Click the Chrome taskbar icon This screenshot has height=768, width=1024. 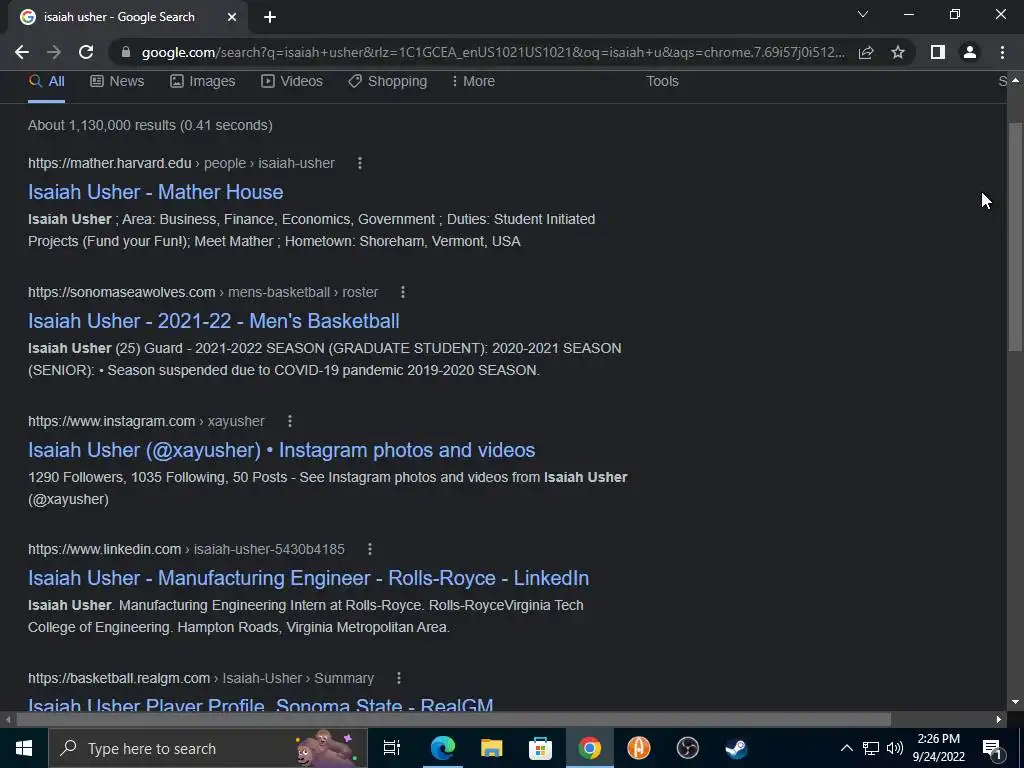tap(589, 748)
